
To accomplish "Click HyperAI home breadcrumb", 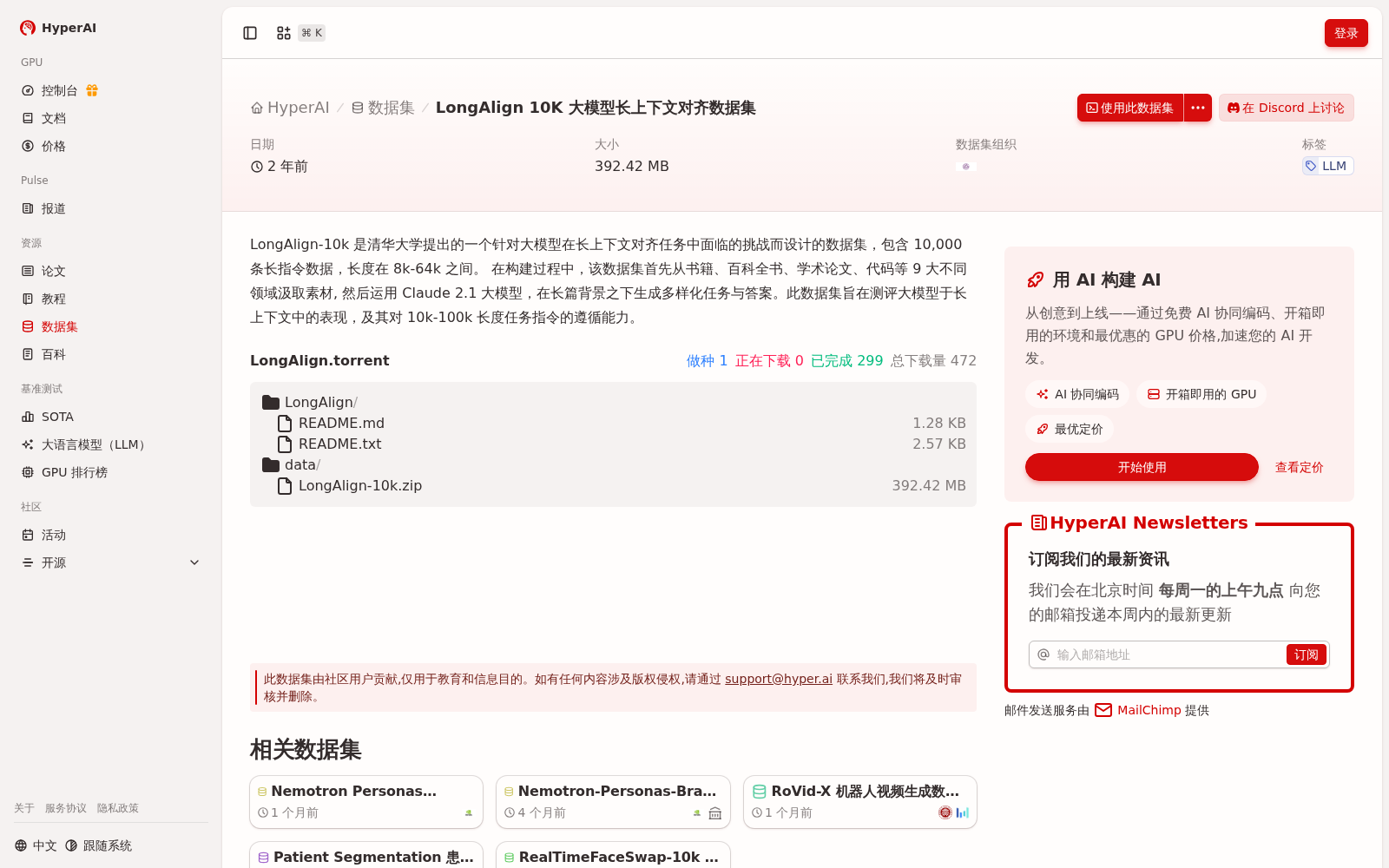I will (x=290, y=108).
